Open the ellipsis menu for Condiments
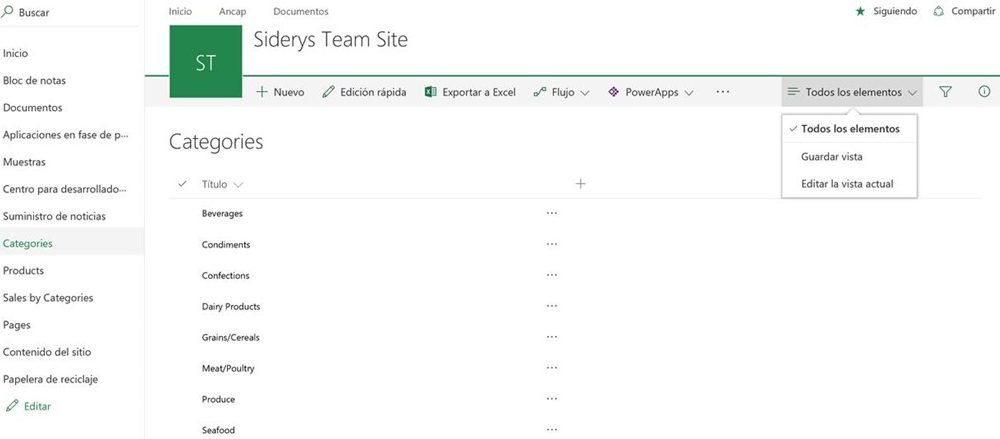Viewport: 1000px width, 439px height. point(552,244)
